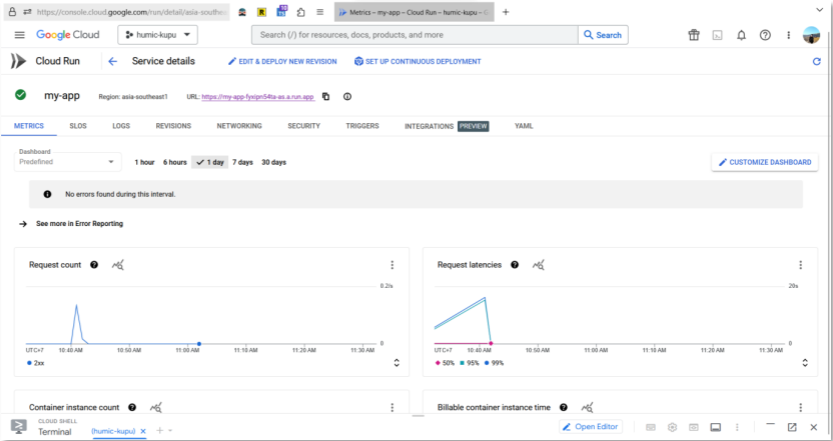The height and width of the screenshot is (441, 833).
Task: Click Customize Dashboard button
Action: (x=764, y=163)
